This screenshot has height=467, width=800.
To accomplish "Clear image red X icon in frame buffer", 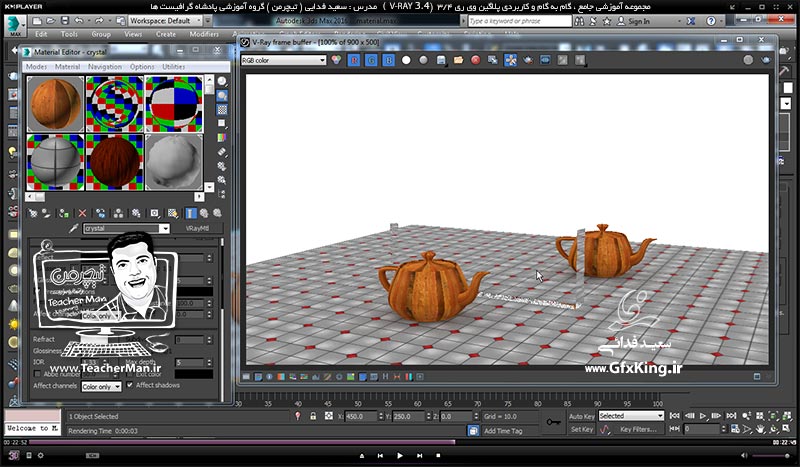I will click(476, 60).
